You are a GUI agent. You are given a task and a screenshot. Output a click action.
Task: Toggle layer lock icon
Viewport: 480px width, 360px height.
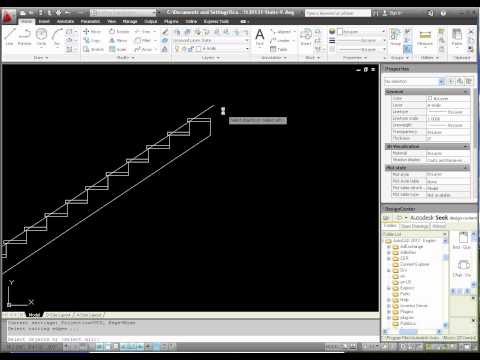[x=191, y=49]
